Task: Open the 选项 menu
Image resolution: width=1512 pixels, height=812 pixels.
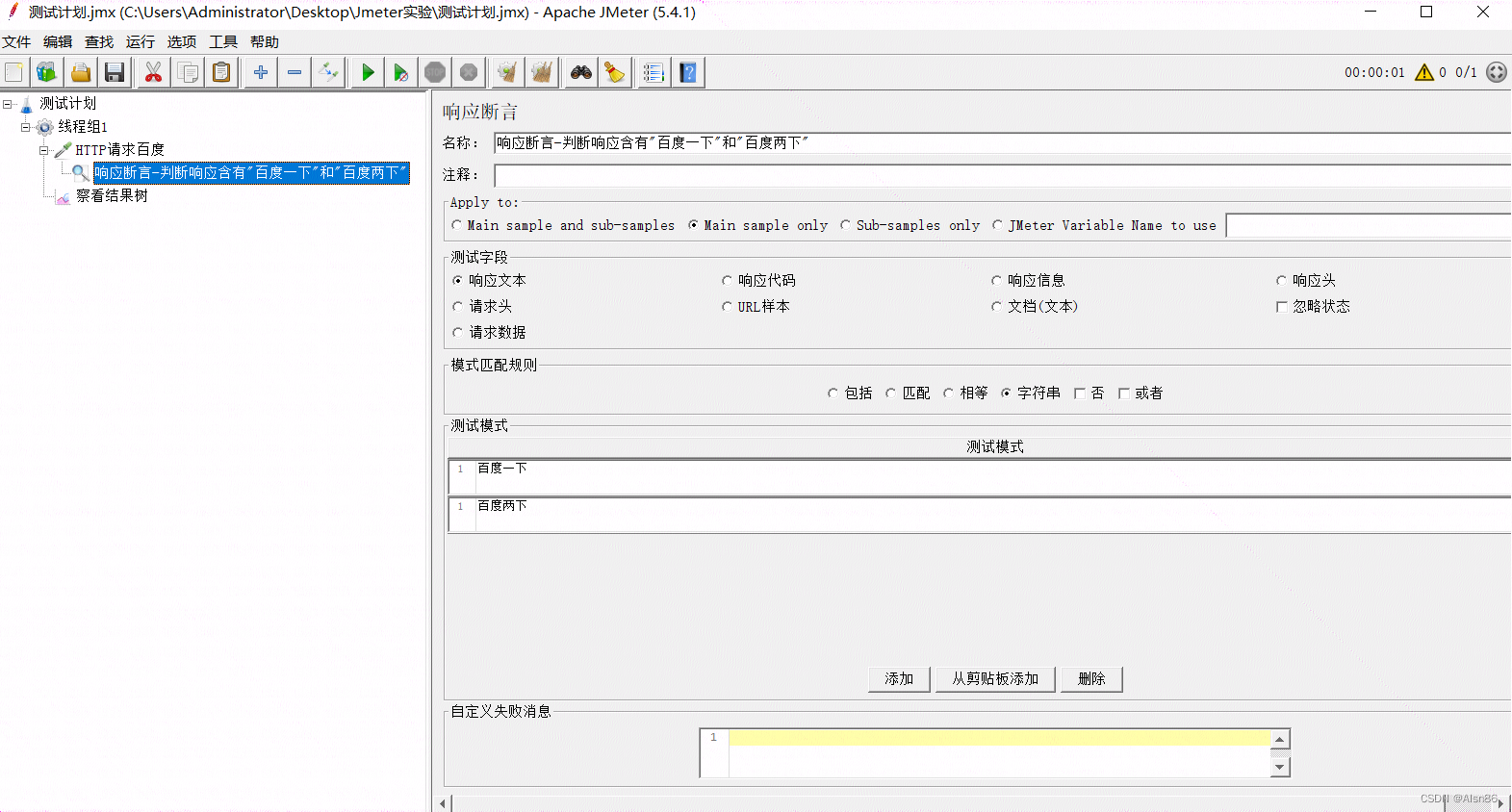Action: pos(182,42)
